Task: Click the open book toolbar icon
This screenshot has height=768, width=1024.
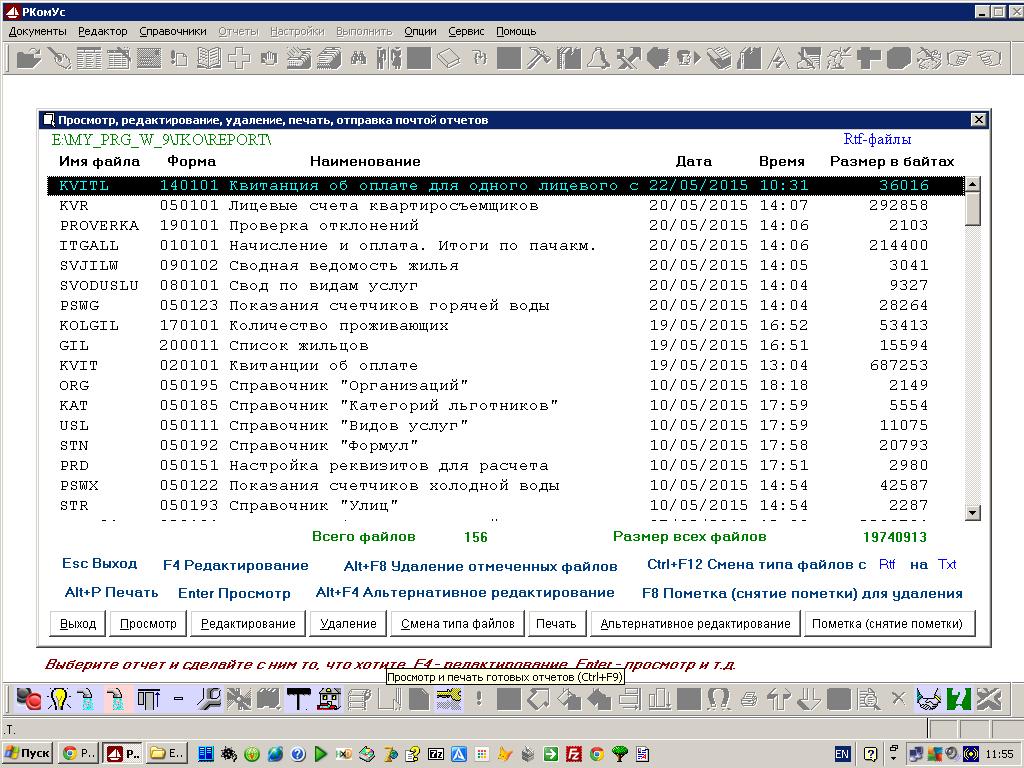Action: click(x=208, y=58)
